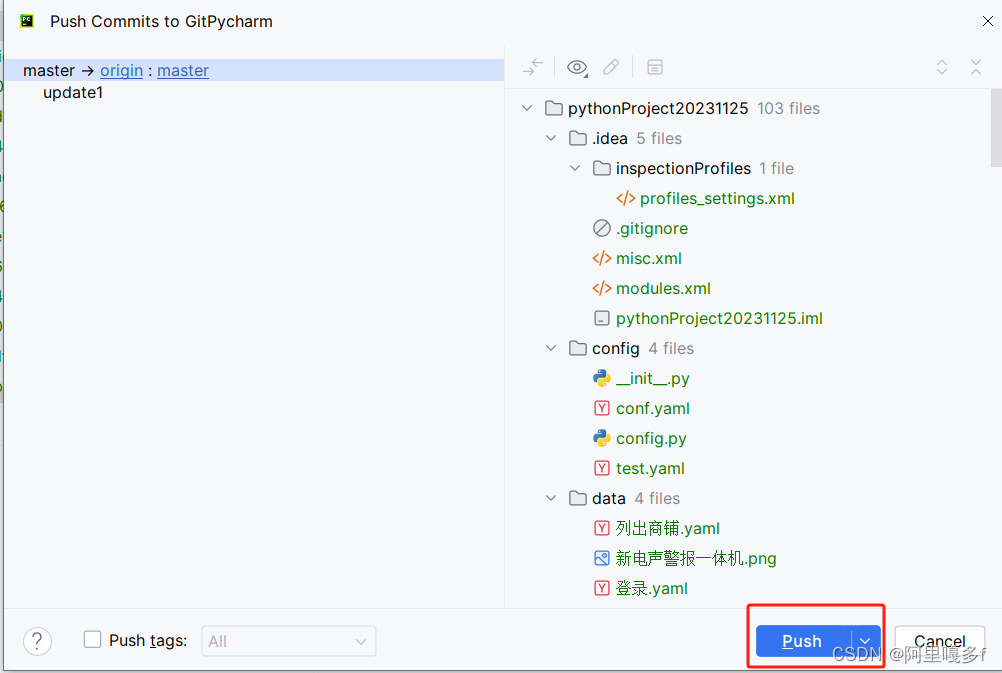Click the file tree vertical scrollbar
The image size is (1002, 673).
point(996,128)
